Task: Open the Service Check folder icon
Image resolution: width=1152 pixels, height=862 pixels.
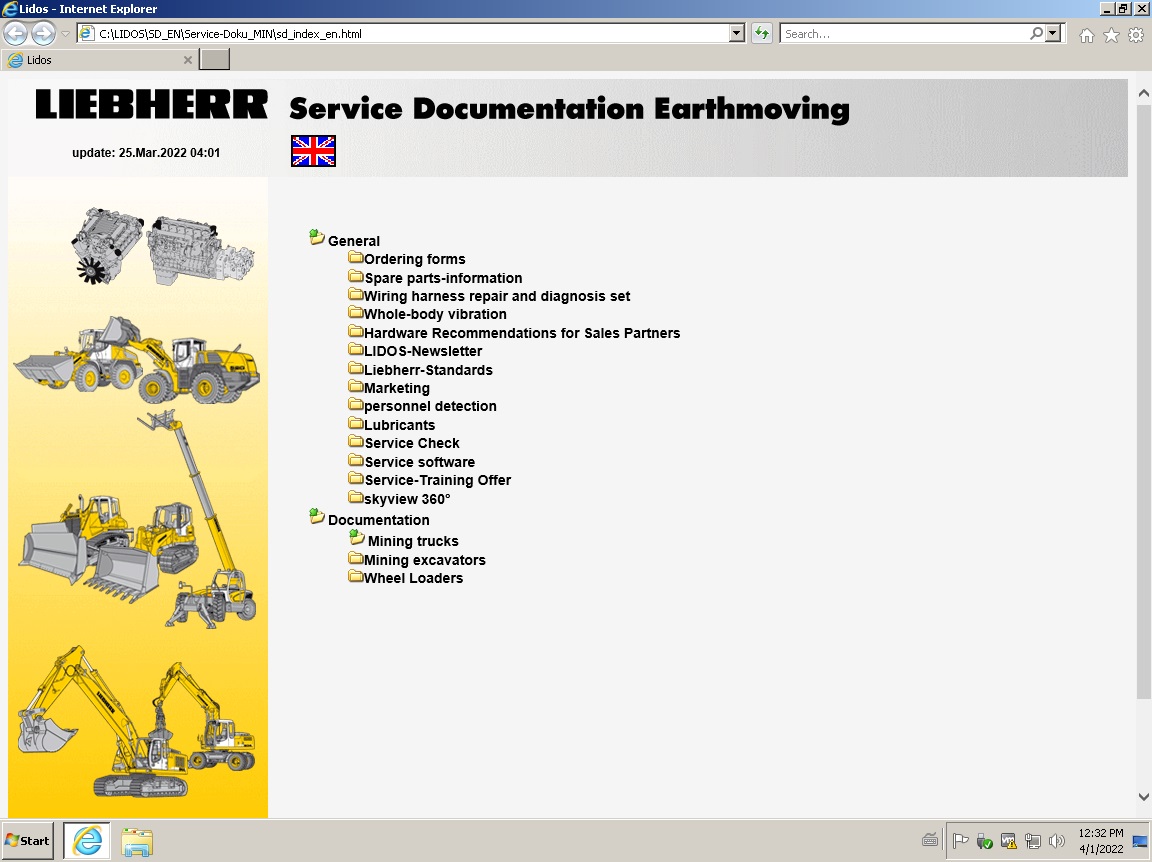Action: (x=356, y=442)
